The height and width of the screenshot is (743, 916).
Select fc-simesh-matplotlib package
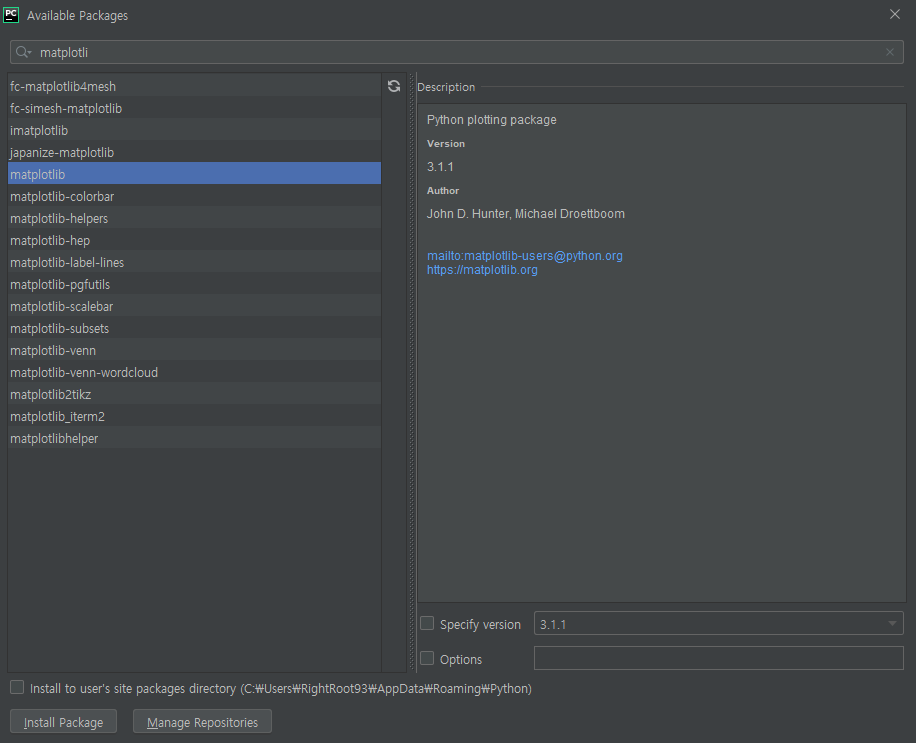click(x=195, y=109)
